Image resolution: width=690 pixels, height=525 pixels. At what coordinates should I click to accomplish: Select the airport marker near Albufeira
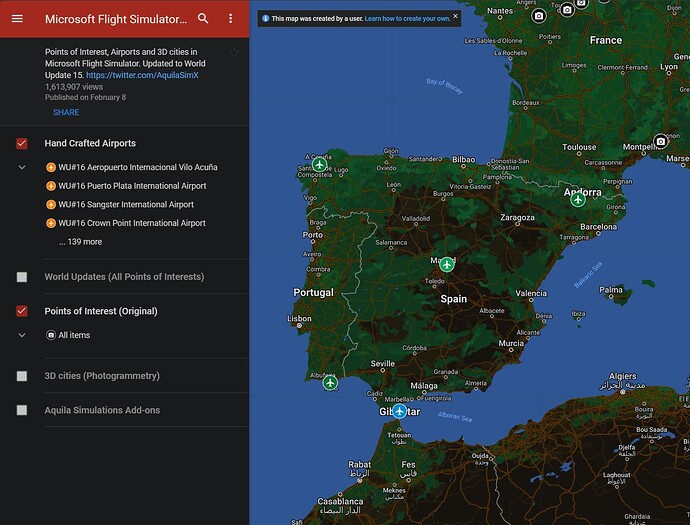click(330, 383)
